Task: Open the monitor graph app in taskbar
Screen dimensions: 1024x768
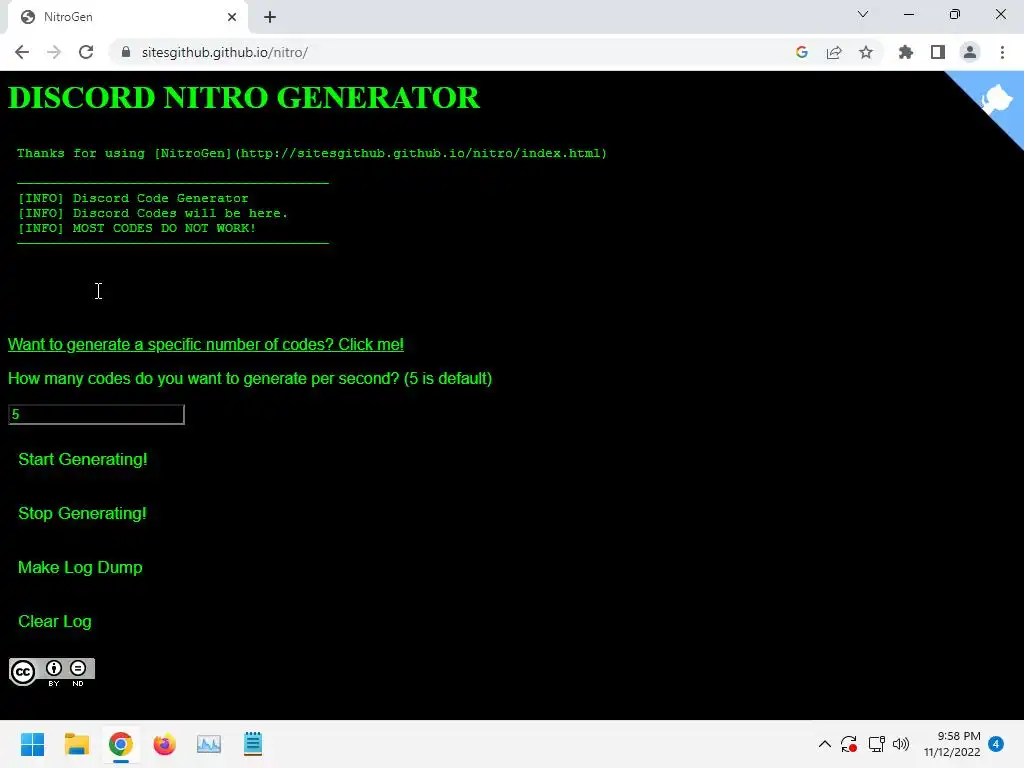Action: 209,744
